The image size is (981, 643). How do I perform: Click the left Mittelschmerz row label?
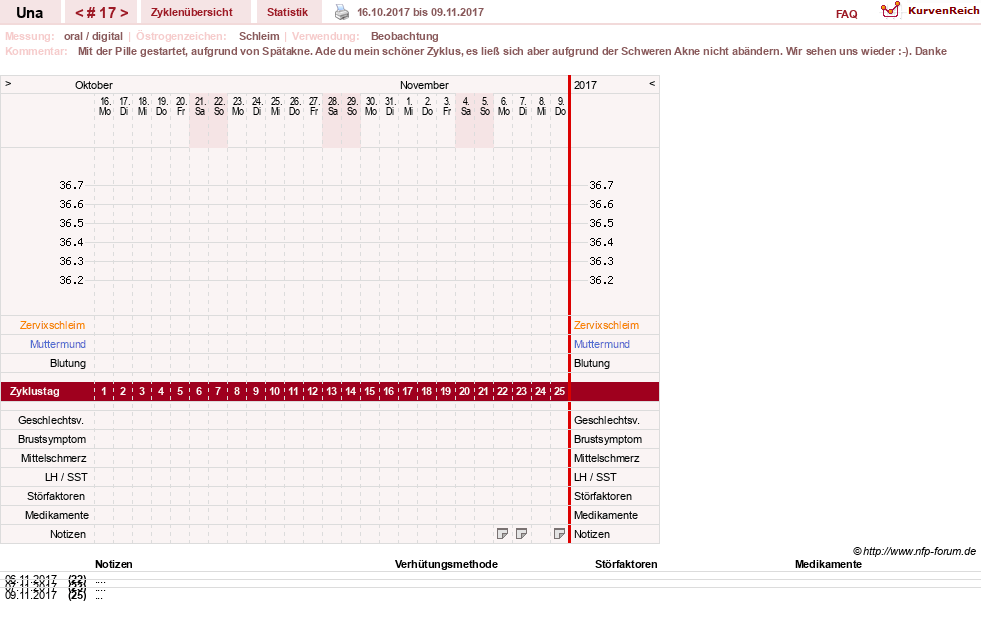(53, 458)
